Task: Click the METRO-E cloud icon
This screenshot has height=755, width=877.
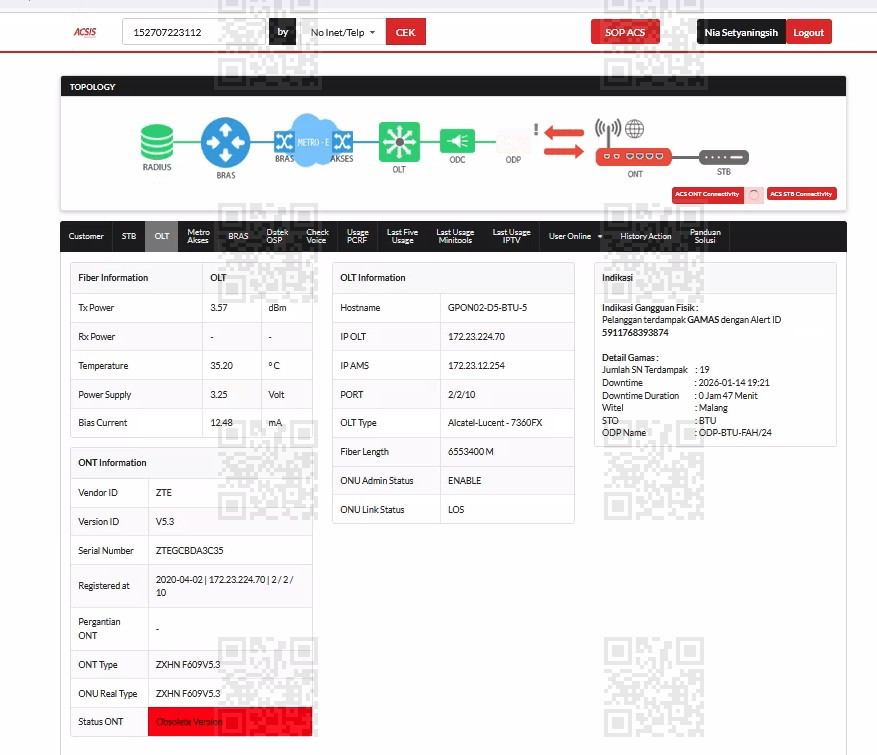Action: click(x=312, y=141)
